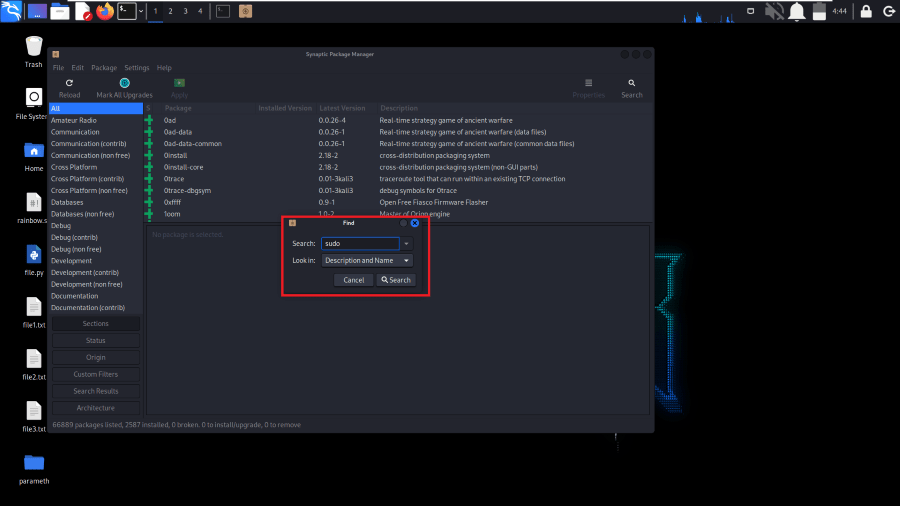900x506 pixels.
Task: Launch Firefox from the taskbar
Action: (x=105, y=11)
